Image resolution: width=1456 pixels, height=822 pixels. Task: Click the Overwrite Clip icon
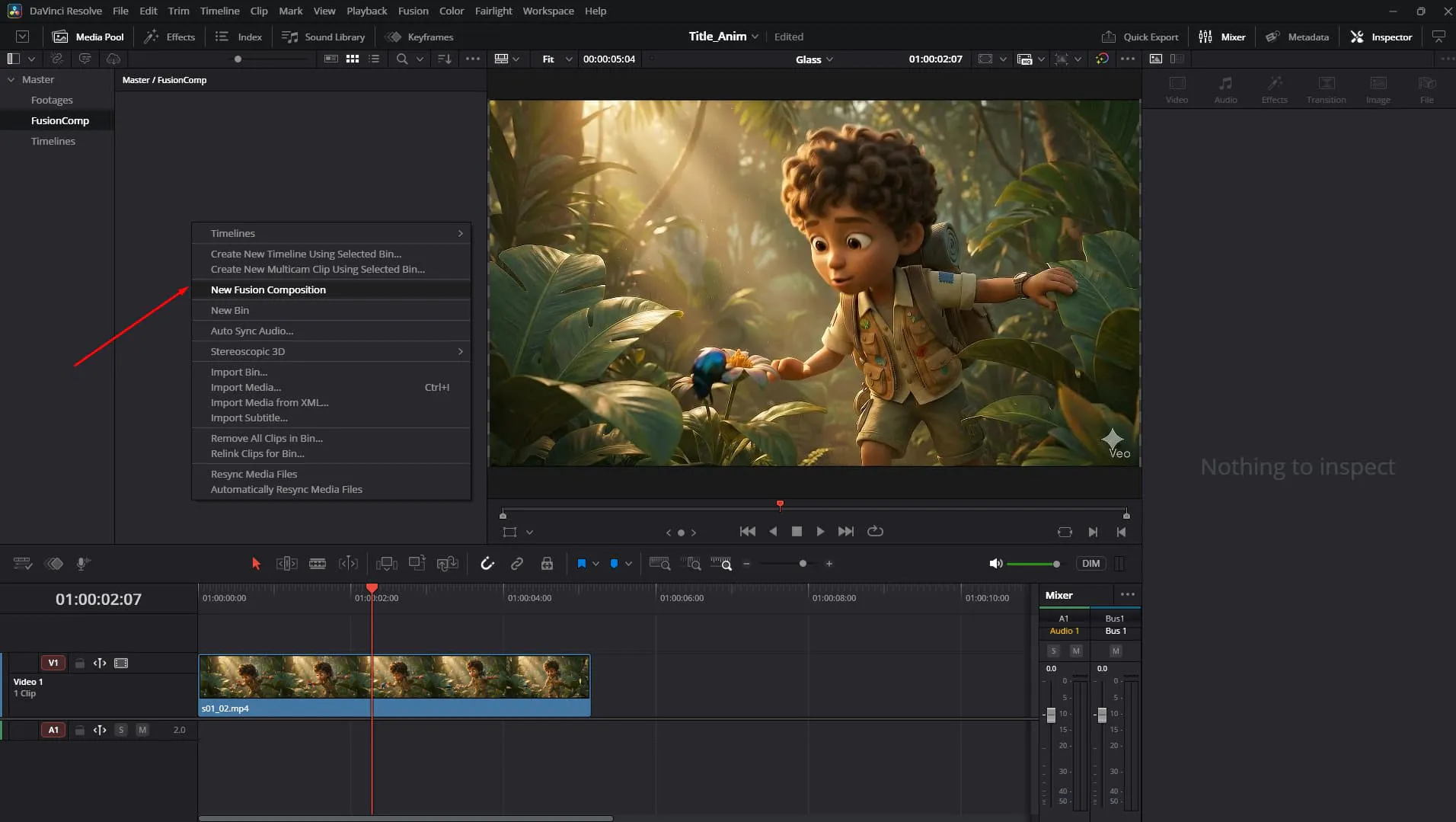click(x=417, y=564)
